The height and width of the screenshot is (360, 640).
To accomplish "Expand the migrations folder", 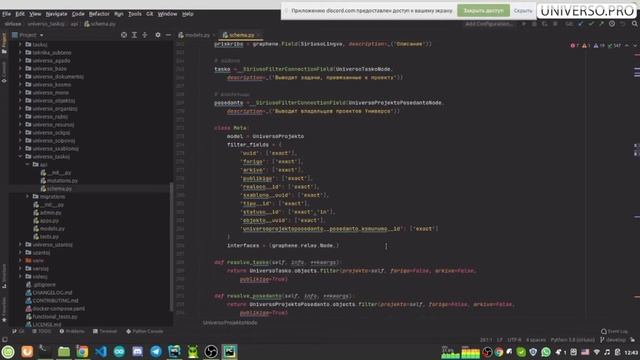I will [x=28, y=196].
